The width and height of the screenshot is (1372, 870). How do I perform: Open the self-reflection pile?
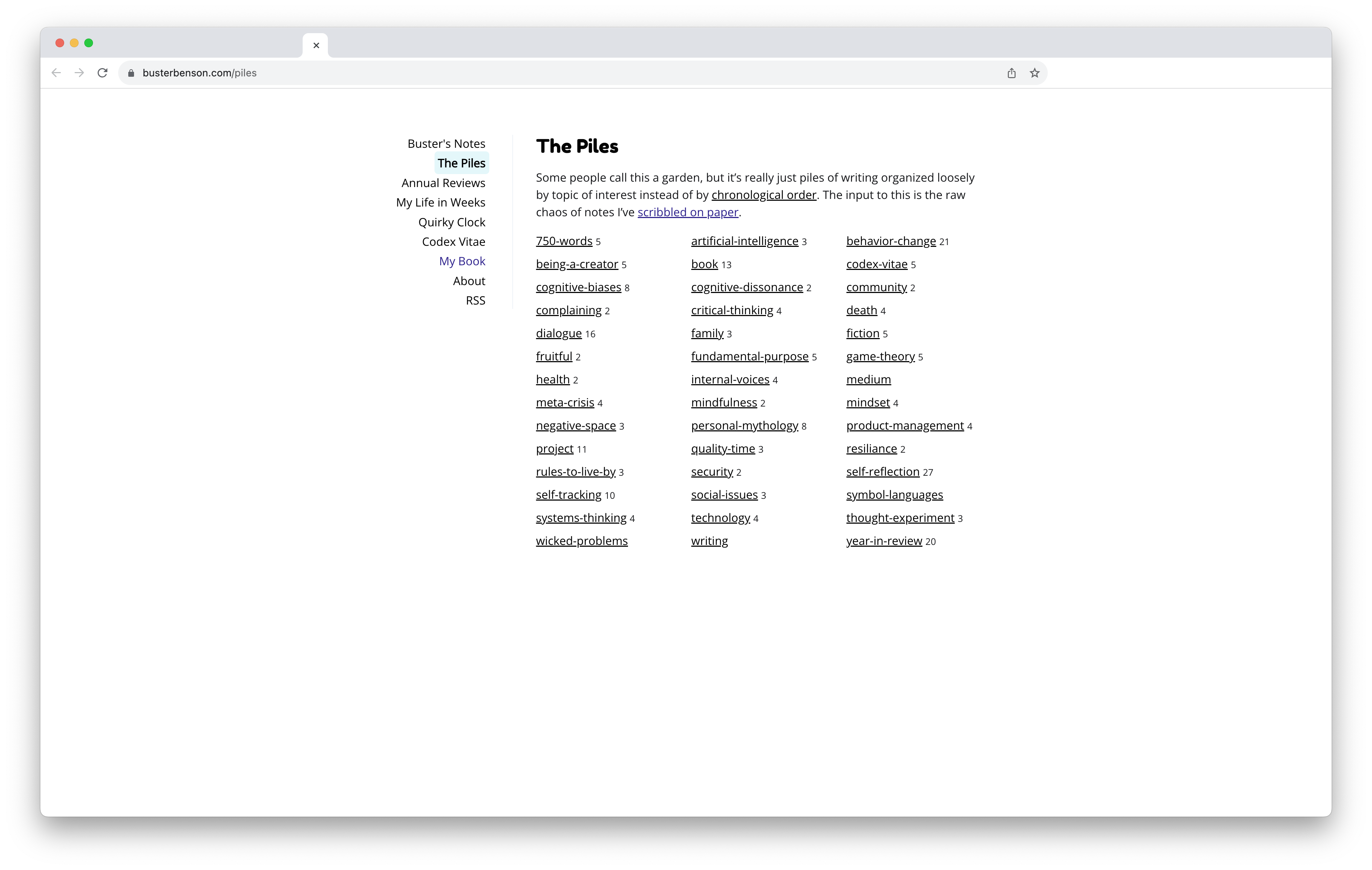point(883,471)
